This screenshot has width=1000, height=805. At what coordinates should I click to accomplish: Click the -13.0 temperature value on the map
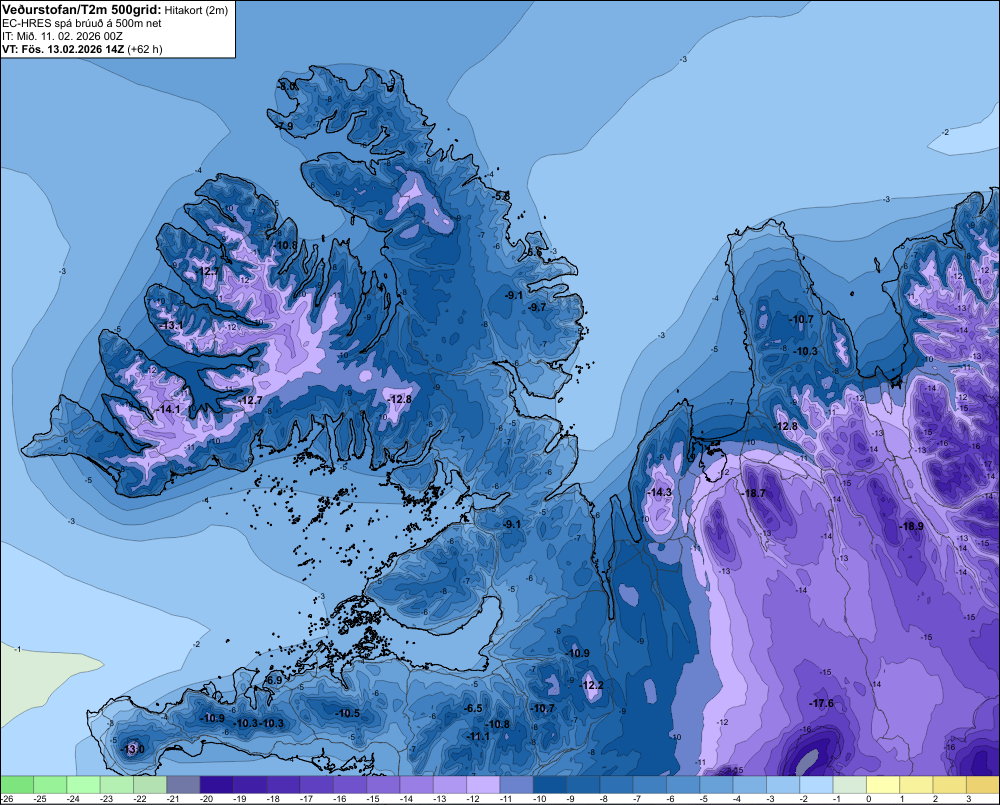click(x=133, y=749)
